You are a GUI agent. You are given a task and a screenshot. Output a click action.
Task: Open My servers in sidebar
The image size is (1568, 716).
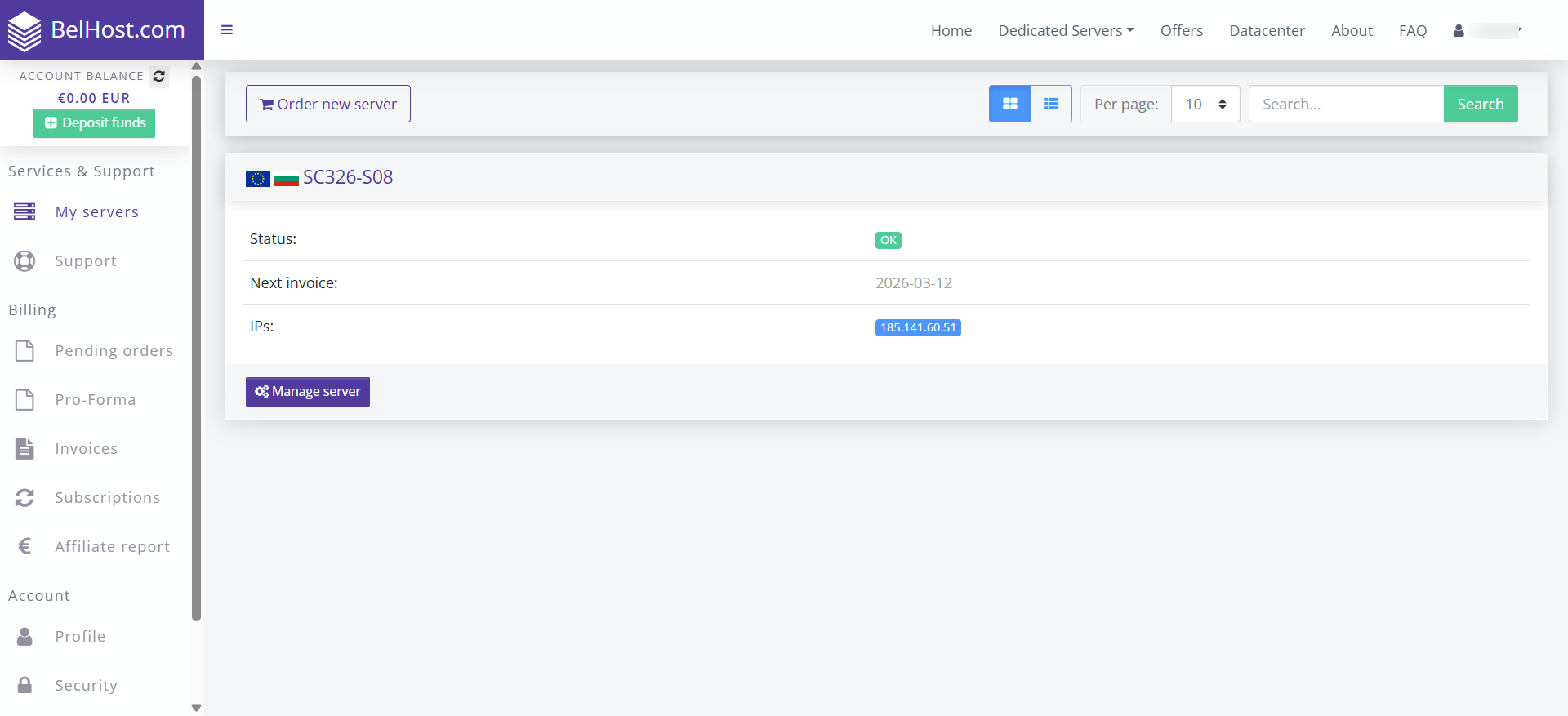tap(96, 211)
